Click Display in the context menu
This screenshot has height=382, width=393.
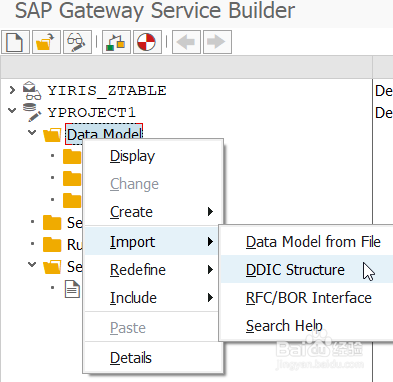(133, 156)
